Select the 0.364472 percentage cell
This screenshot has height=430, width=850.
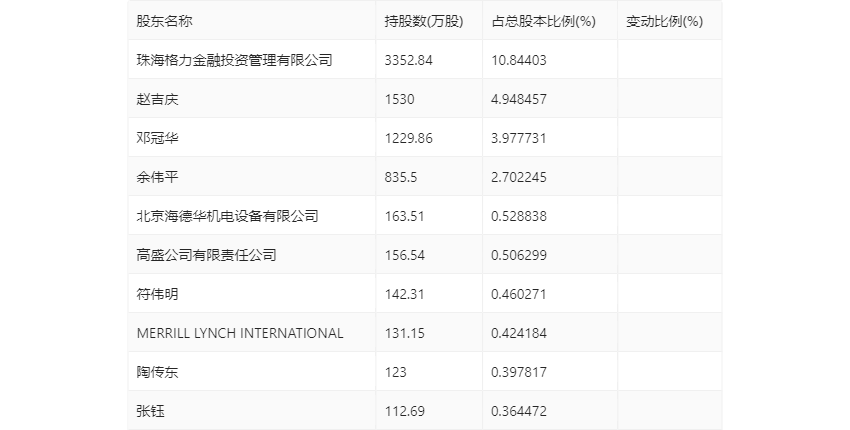click(x=519, y=411)
